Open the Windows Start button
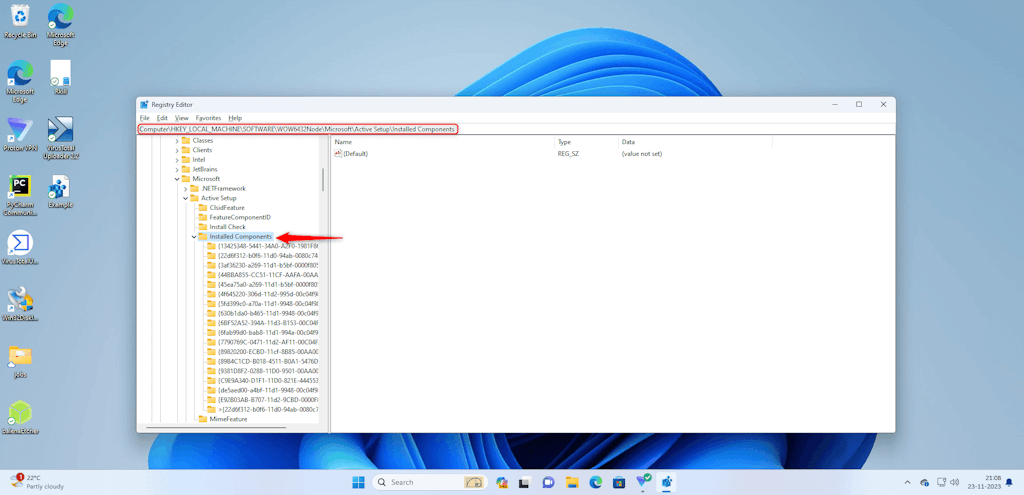1024x495 pixels. tap(359, 483)
